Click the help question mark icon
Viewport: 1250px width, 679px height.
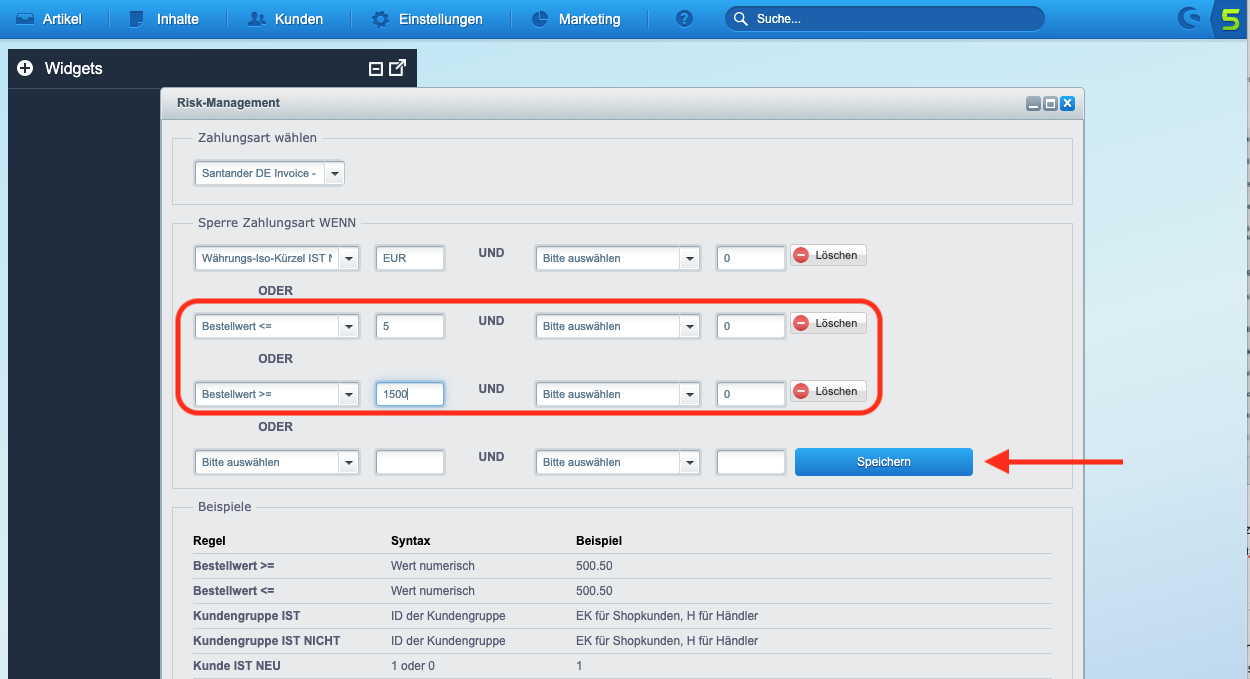(x=684, y=19)
